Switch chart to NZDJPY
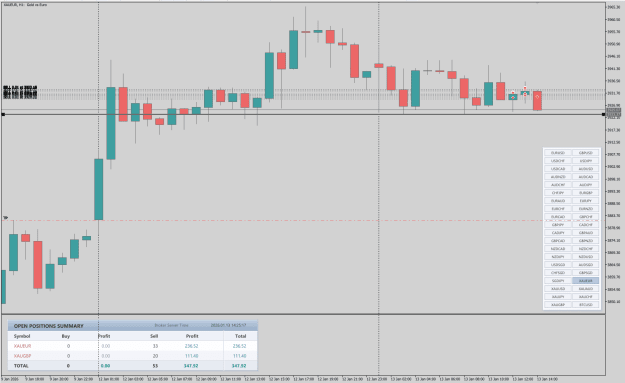The height and width of the screenshot is (383, 625). coord(558,256)
